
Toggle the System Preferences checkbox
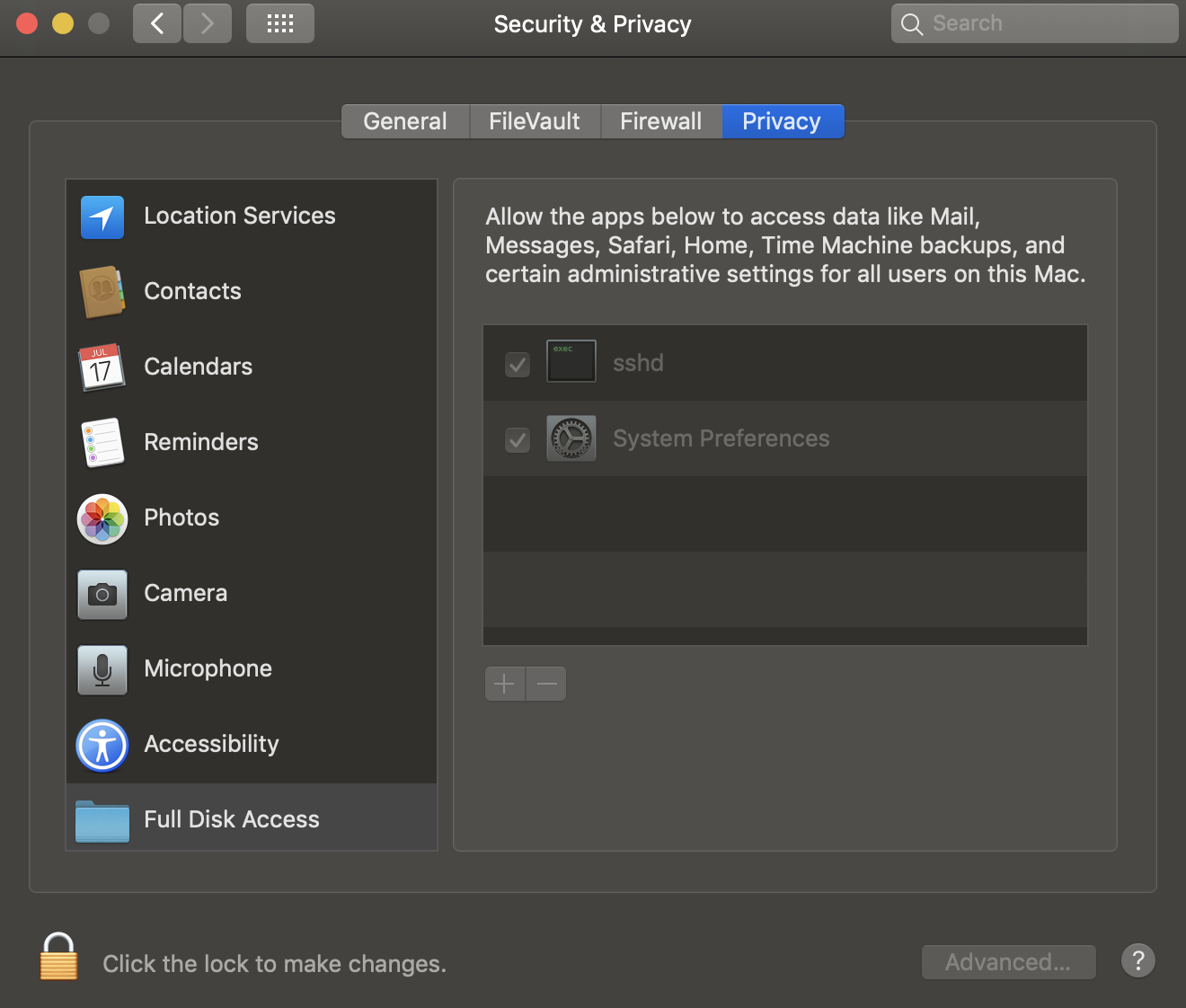click(518, 439)
